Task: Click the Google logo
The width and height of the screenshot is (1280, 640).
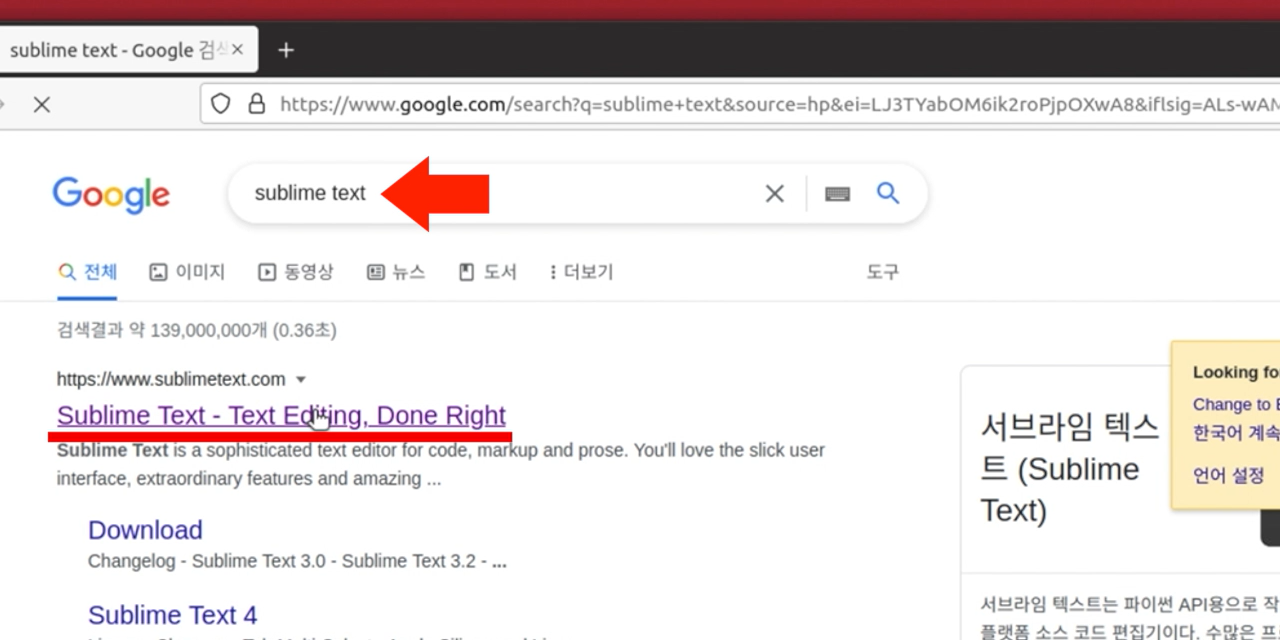Action: pyautogui.click(x=111, y=195)
